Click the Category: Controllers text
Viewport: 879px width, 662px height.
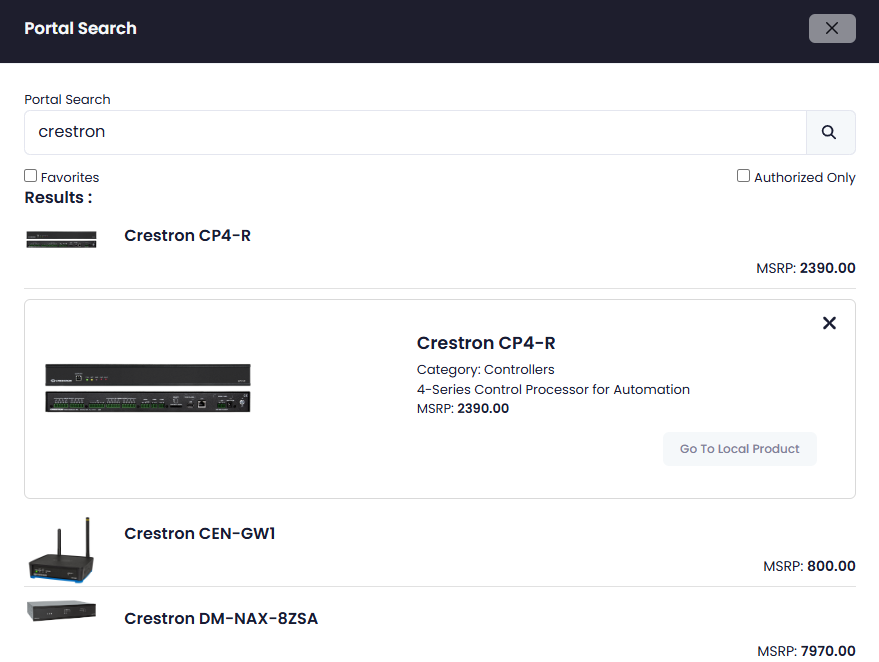pos(485,369)
